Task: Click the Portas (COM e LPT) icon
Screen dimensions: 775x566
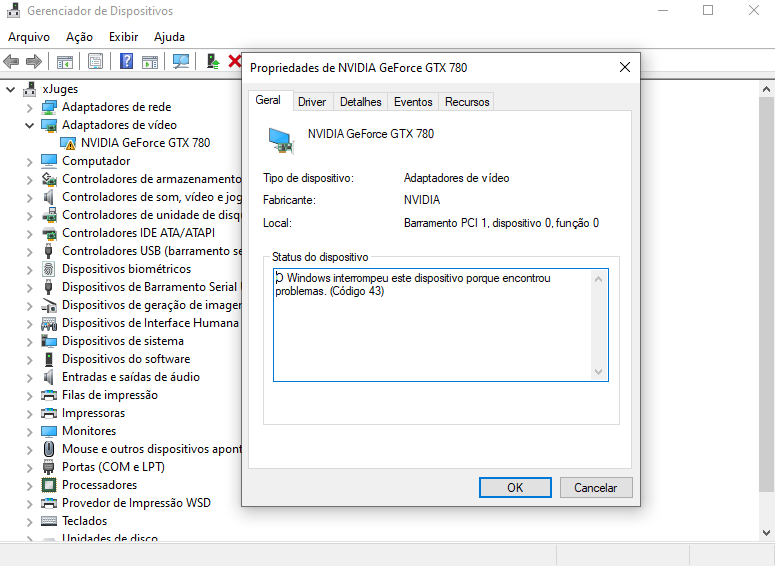Action: (48, 467)
